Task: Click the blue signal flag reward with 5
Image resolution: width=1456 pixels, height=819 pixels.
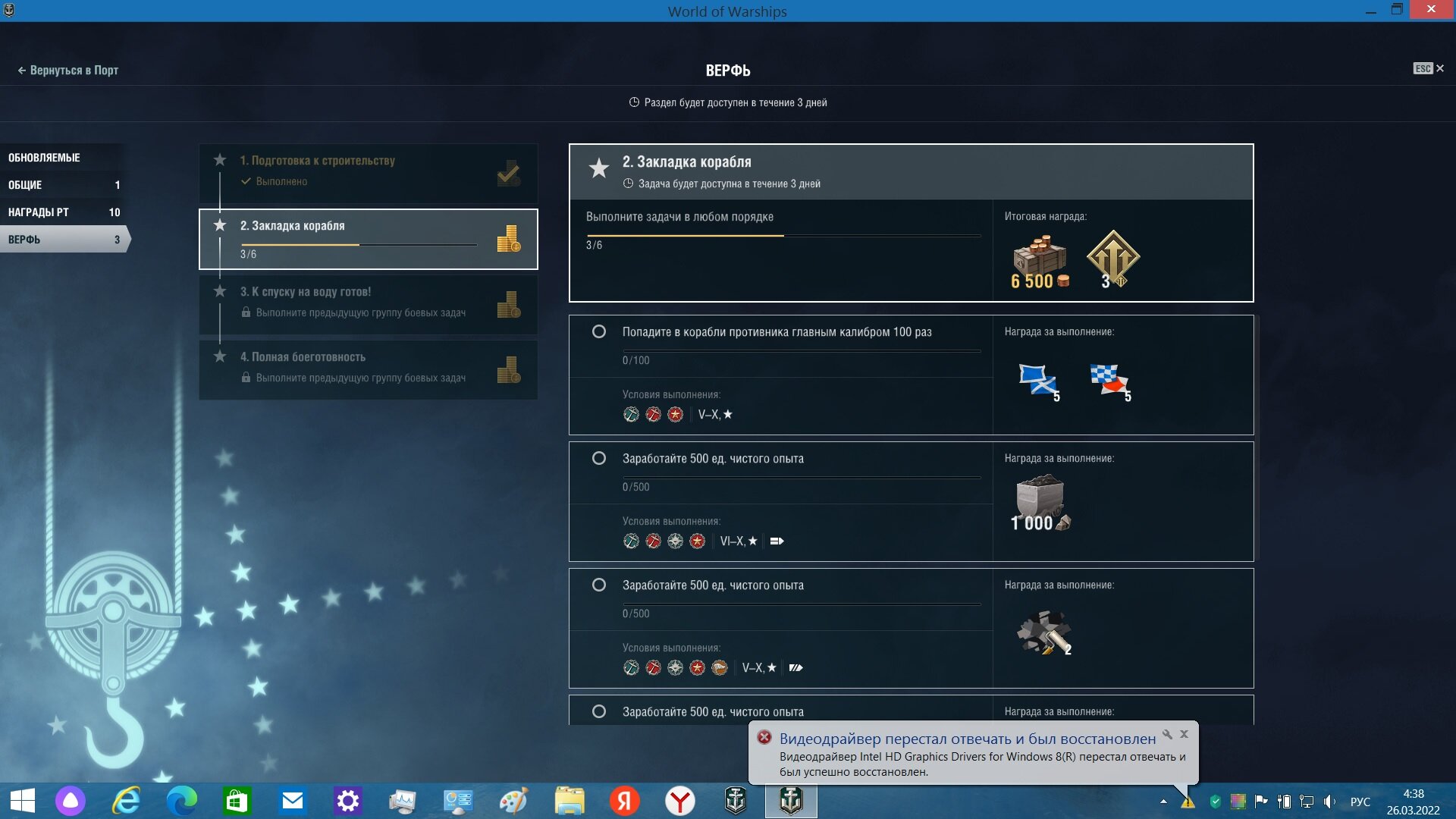Action: [x=1039, y=381]
